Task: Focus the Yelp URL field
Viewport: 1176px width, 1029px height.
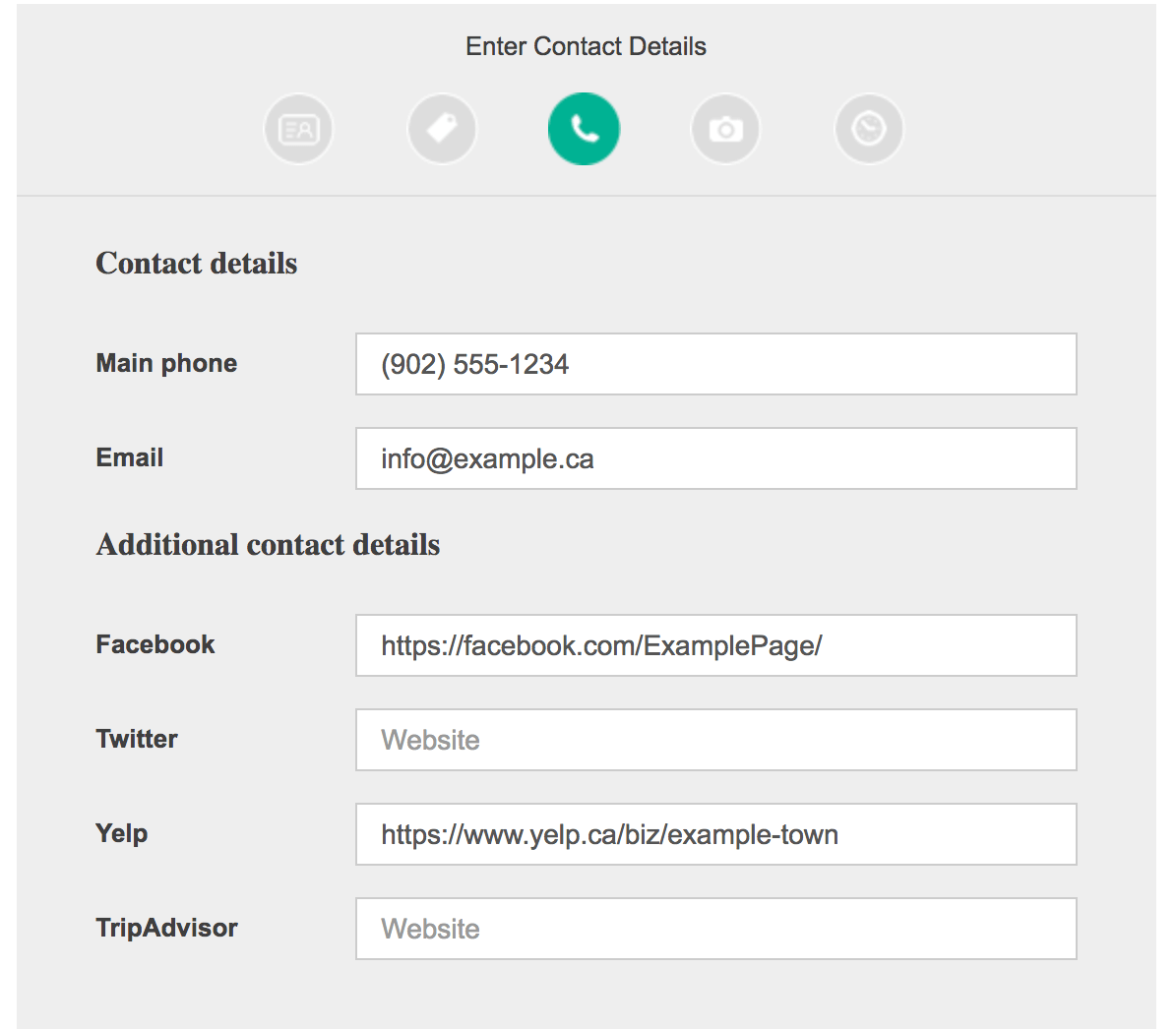Action: 716,834
